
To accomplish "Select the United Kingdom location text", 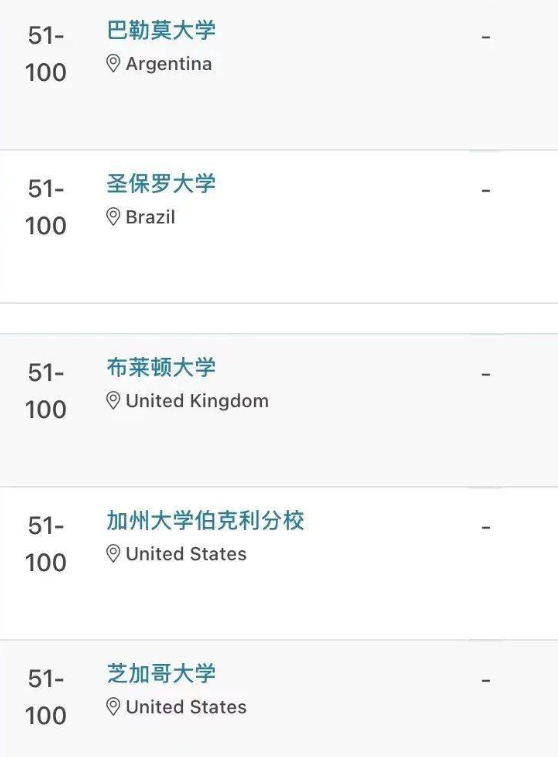I will click(x=197, y=401).
